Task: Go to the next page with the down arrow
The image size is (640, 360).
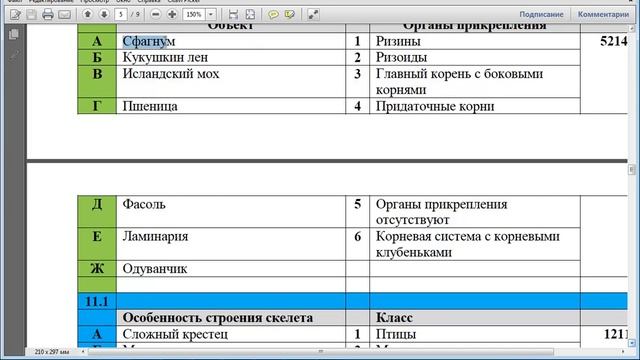Action: (104, 14)
